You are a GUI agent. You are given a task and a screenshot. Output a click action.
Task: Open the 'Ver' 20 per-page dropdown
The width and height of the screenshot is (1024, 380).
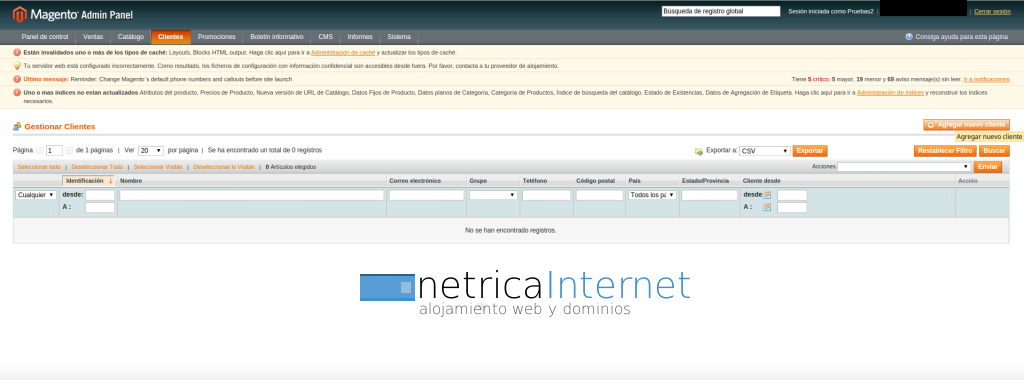point(151,150)
